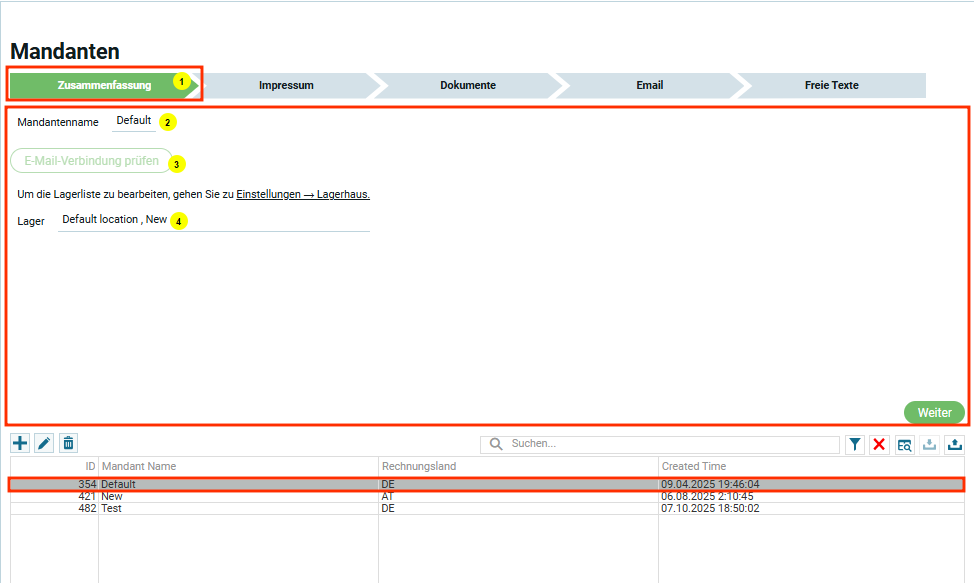Open the filter funnel icon
The image size is (974, 583).
coord(855,445)
